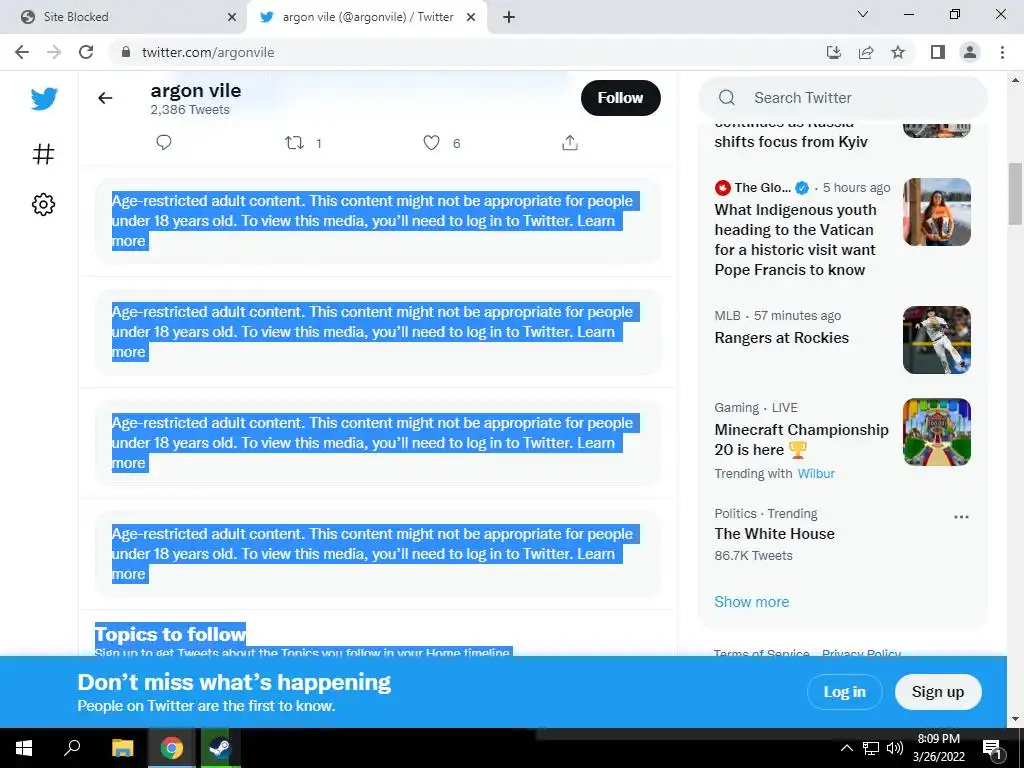Open Steam from the taskbar
1024x768 pixels.
click(x=220, y=748)
